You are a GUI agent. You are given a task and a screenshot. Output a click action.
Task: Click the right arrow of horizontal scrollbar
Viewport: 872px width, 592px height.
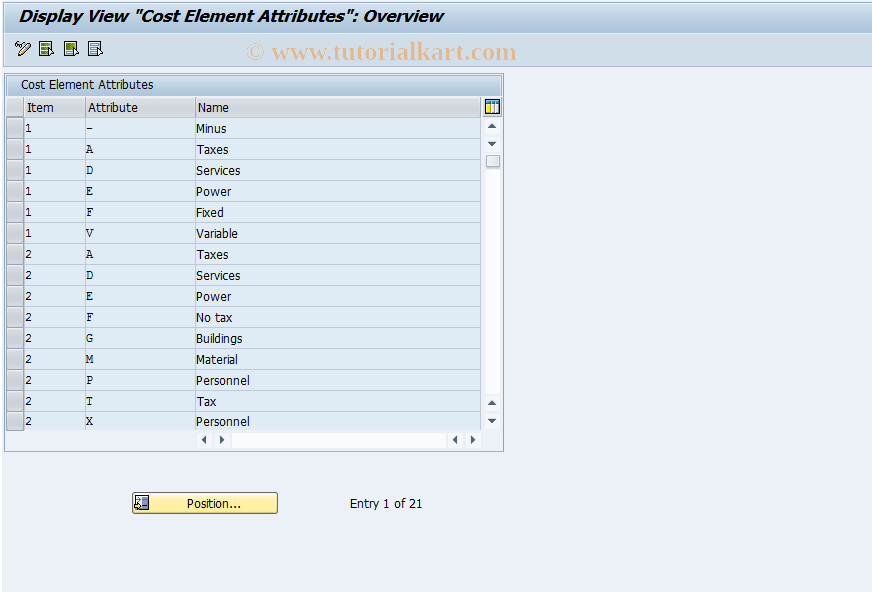click(x=472, y=439)
